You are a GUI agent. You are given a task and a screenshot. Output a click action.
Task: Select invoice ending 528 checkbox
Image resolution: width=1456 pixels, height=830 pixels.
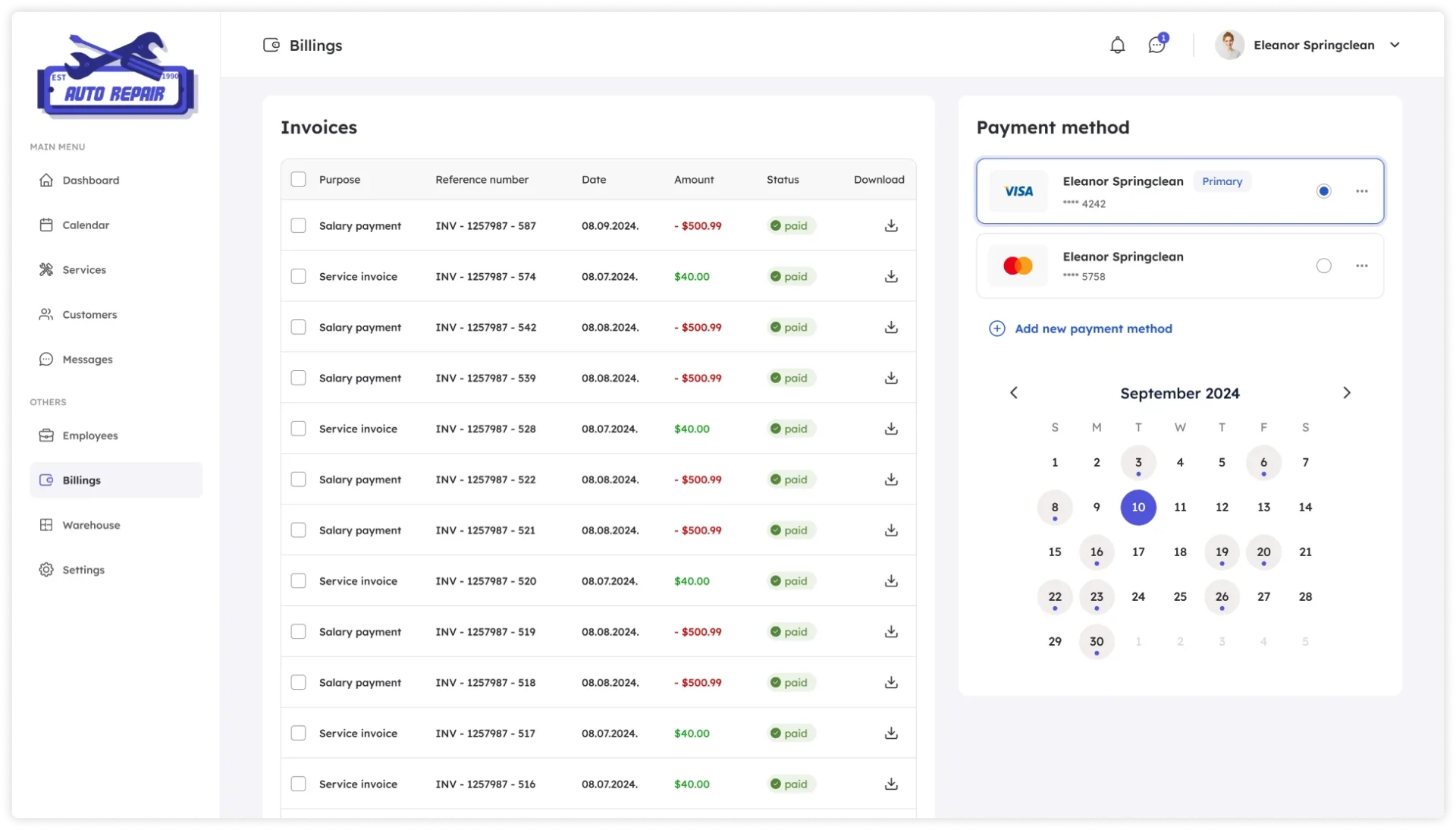click(298, 429)
